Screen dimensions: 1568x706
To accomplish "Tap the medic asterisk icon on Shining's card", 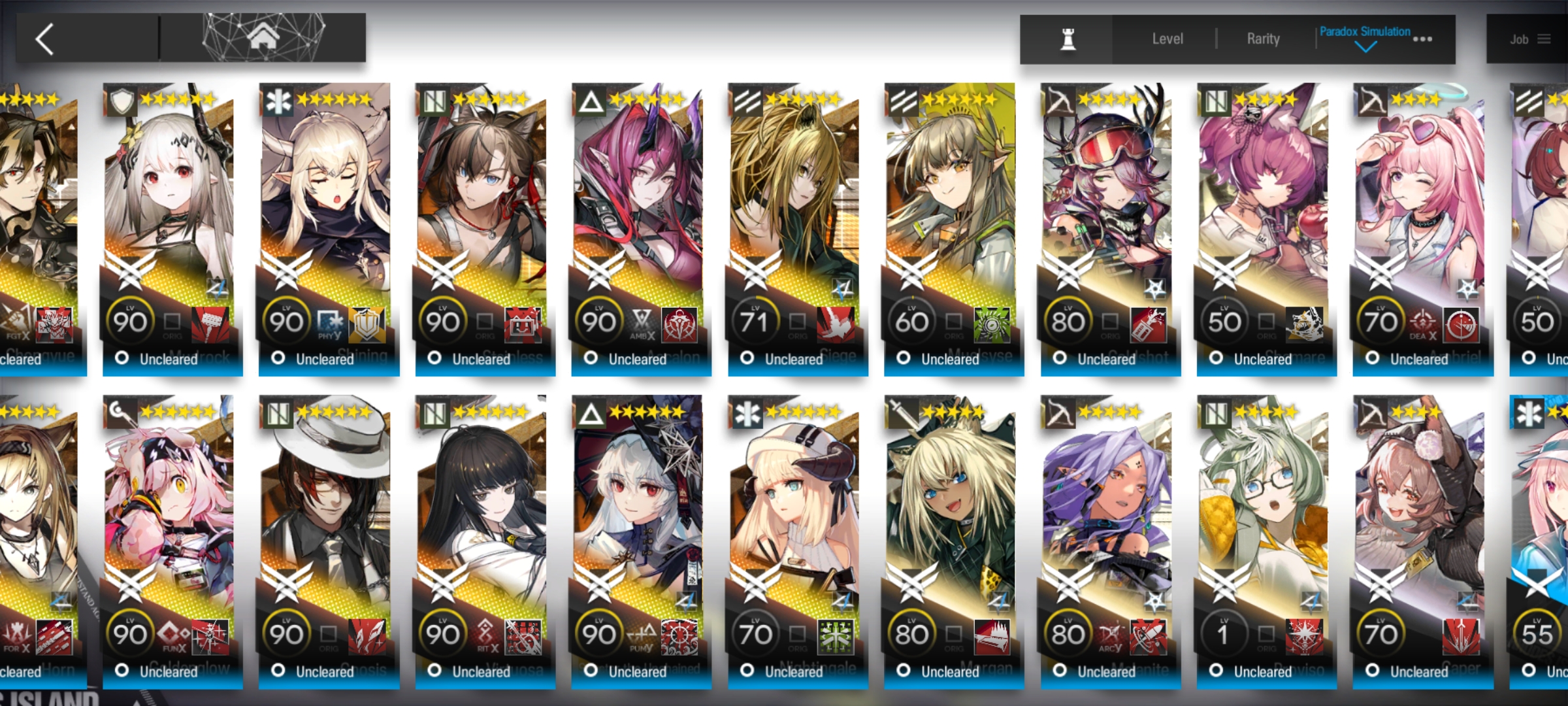I will point(278,101).
